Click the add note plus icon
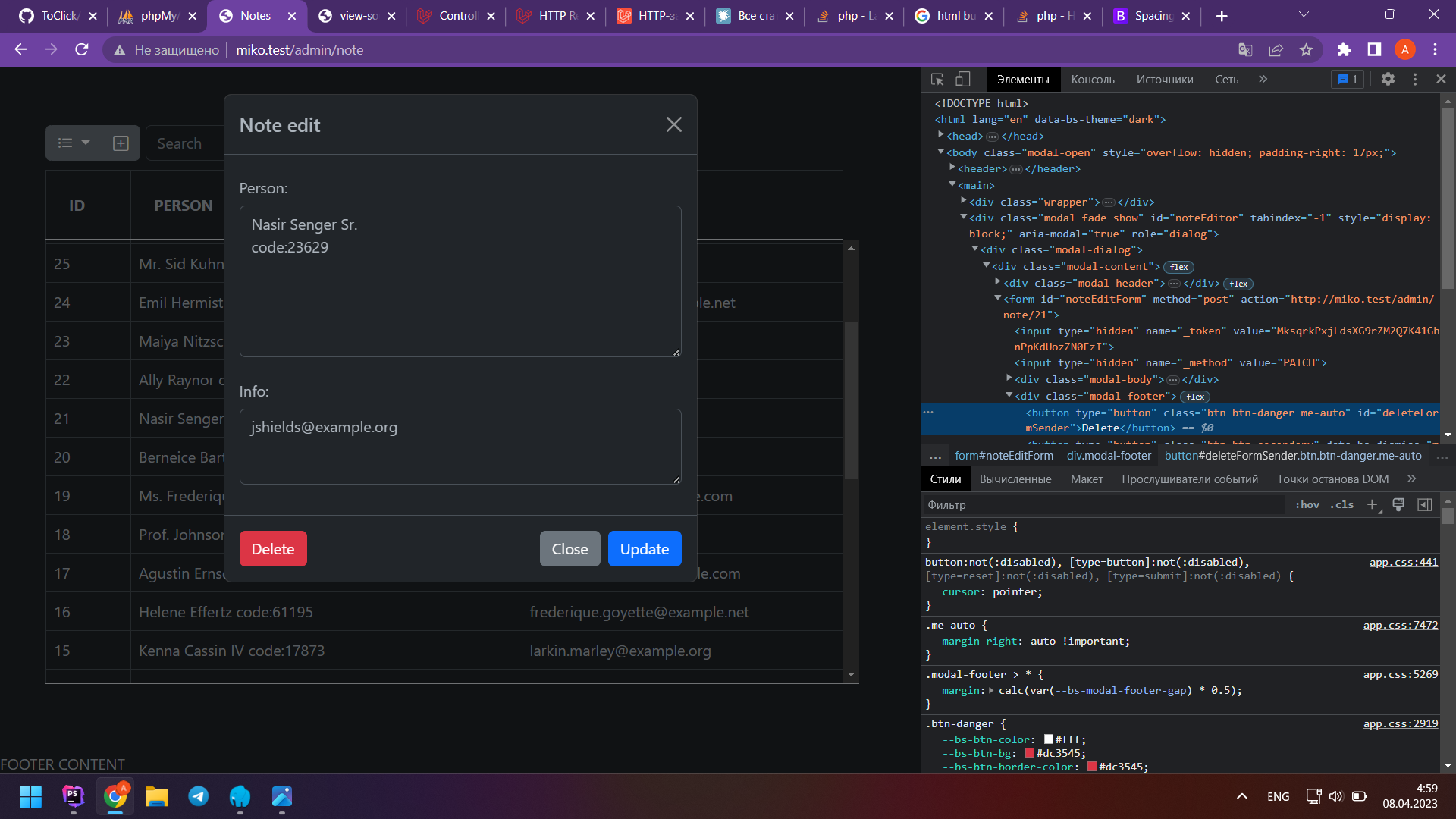The height and width of the screenshot is (819, 1456). tap(121, 143)
